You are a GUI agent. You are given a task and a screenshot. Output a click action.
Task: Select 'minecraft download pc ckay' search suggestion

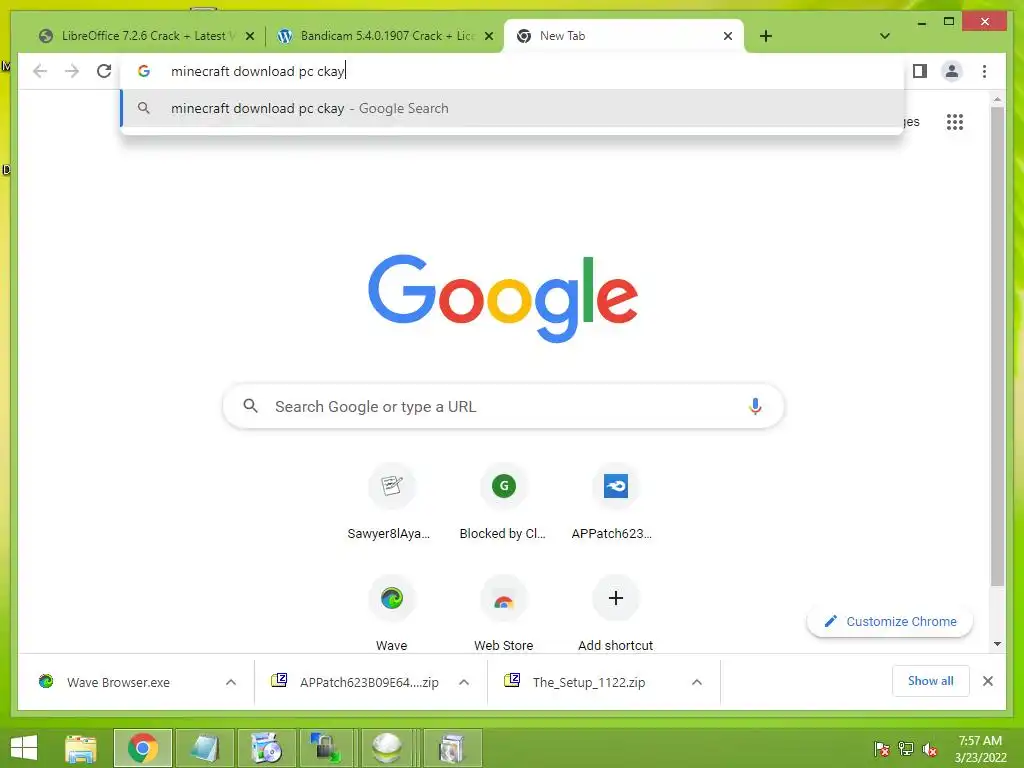[x=512, y=108]
